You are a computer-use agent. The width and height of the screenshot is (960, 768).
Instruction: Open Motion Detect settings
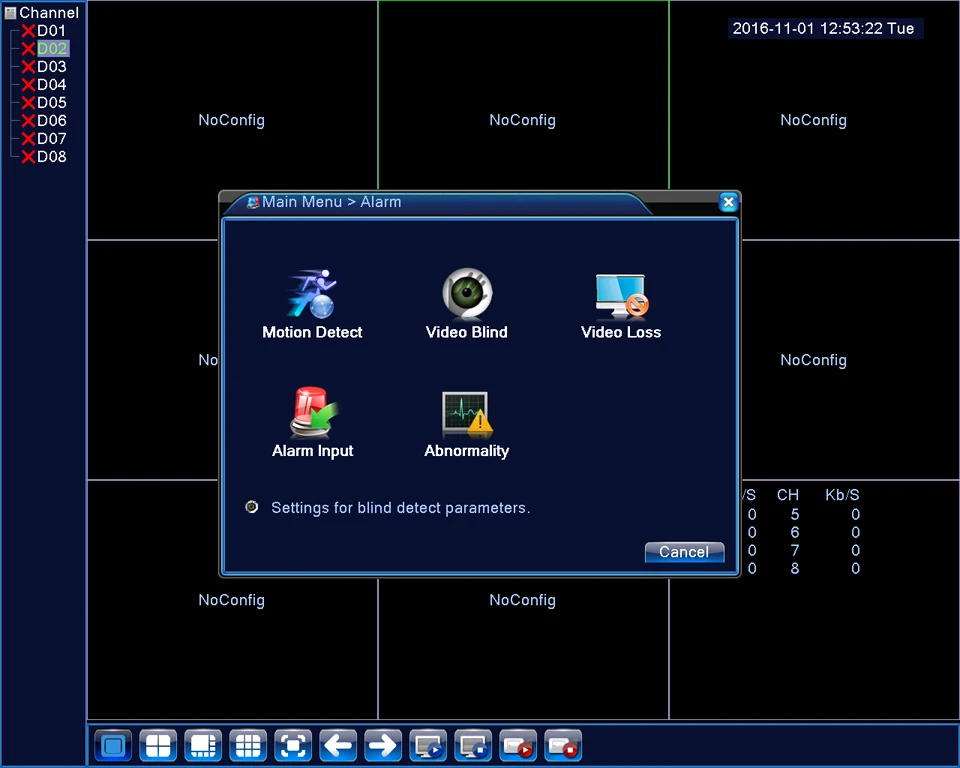(312, 304)
